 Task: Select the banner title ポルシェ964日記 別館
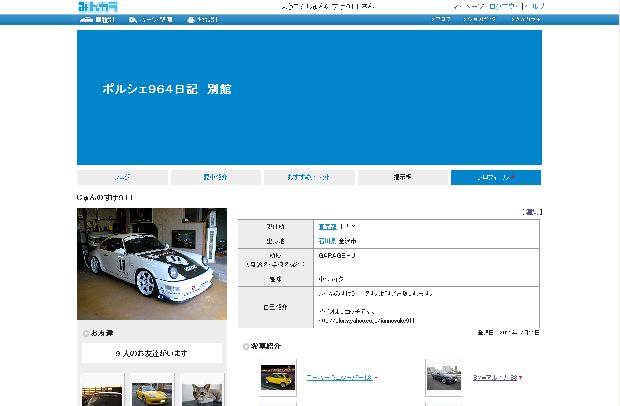[166, 89]
